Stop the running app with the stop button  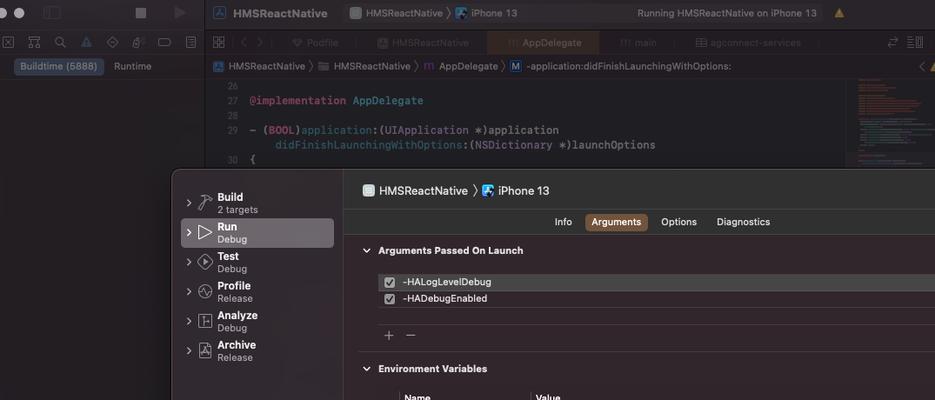(141, 13)
